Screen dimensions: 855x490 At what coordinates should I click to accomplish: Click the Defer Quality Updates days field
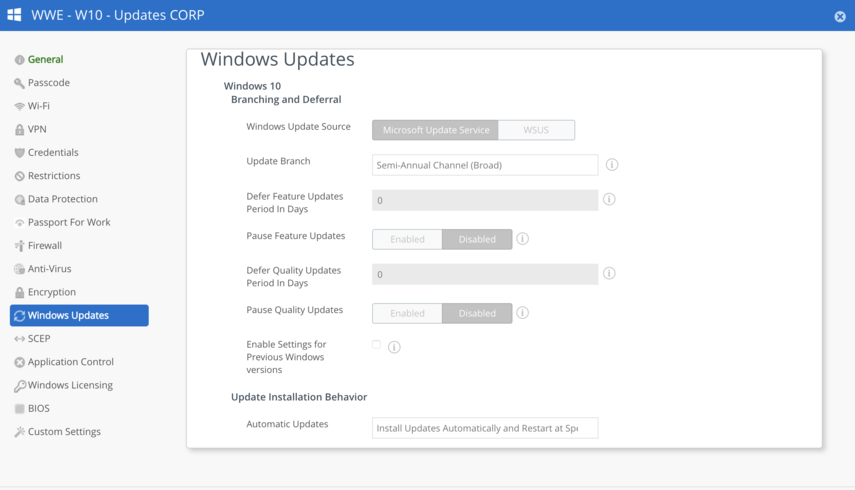tap(485, 274)
